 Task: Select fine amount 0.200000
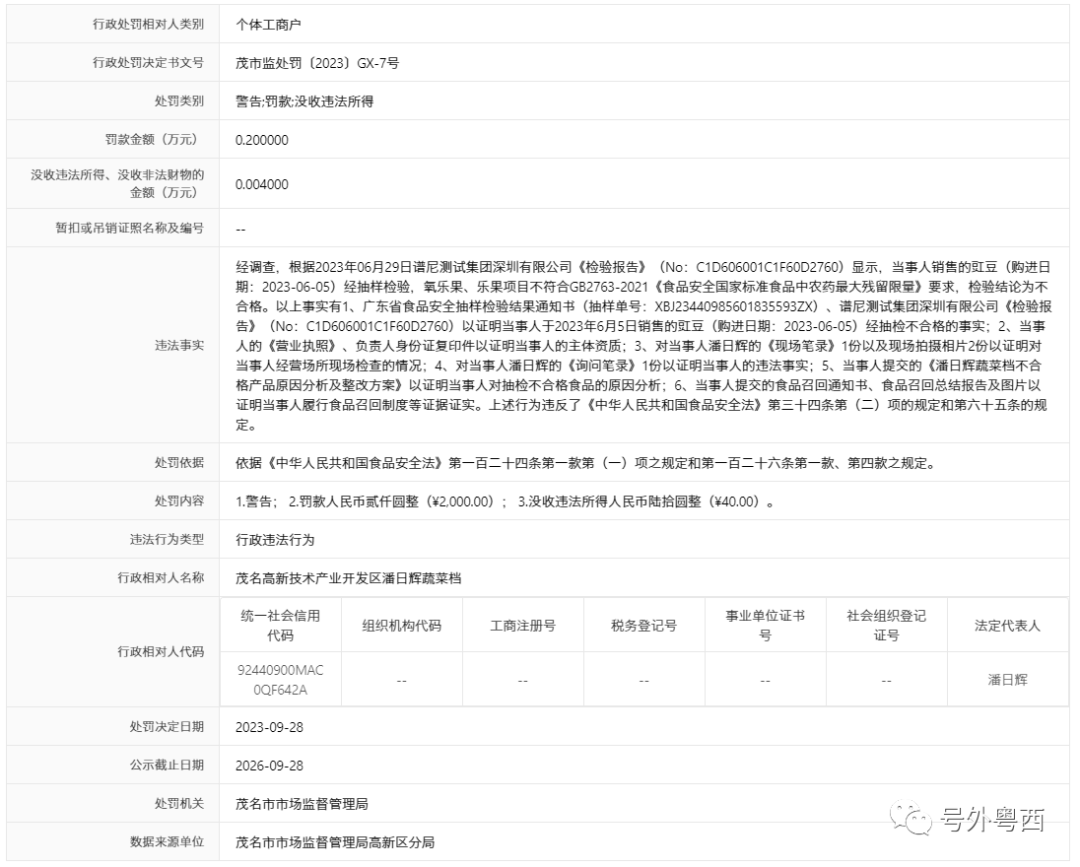[262, 140]
